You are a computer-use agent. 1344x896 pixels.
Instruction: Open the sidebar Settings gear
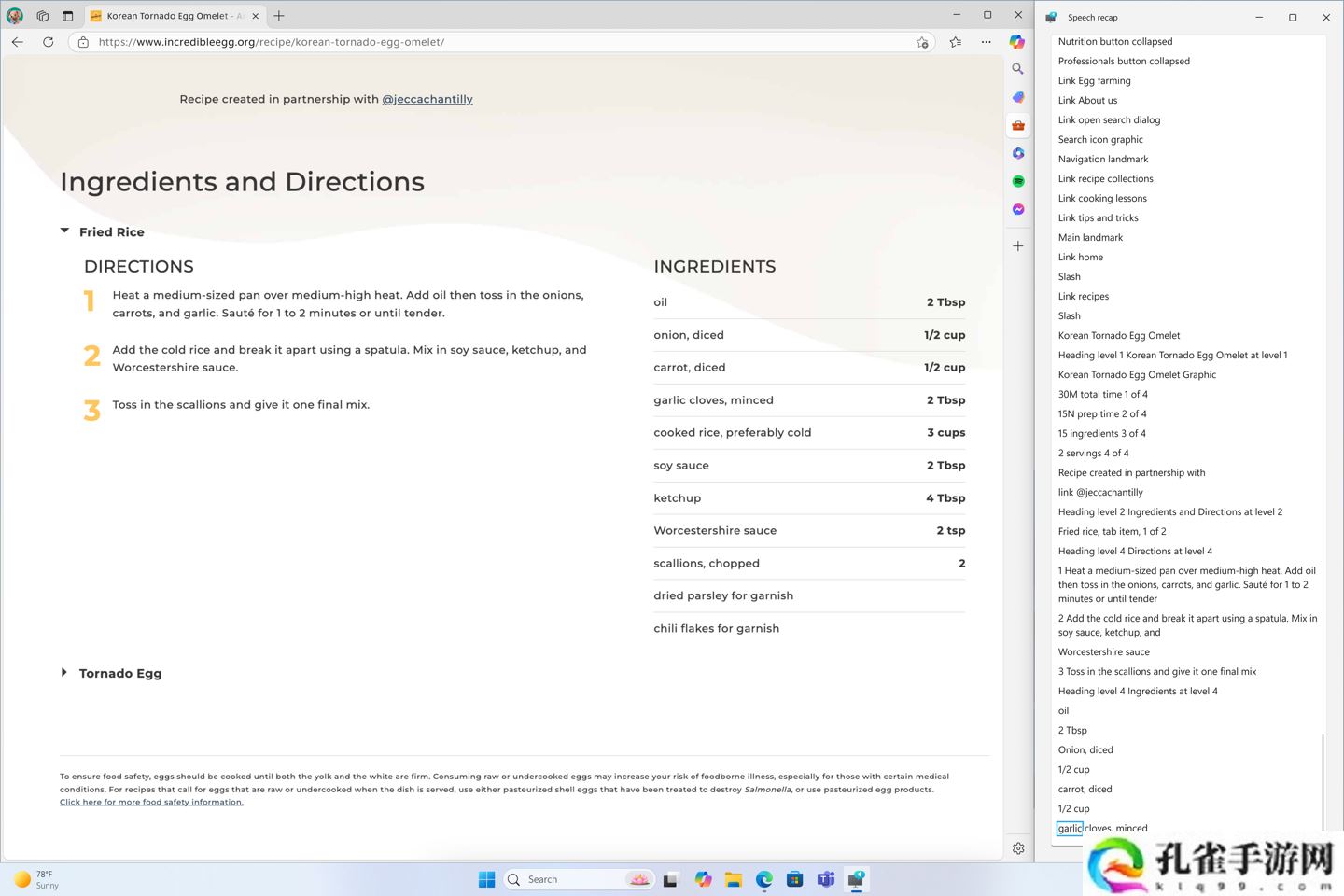(1017, 847)
